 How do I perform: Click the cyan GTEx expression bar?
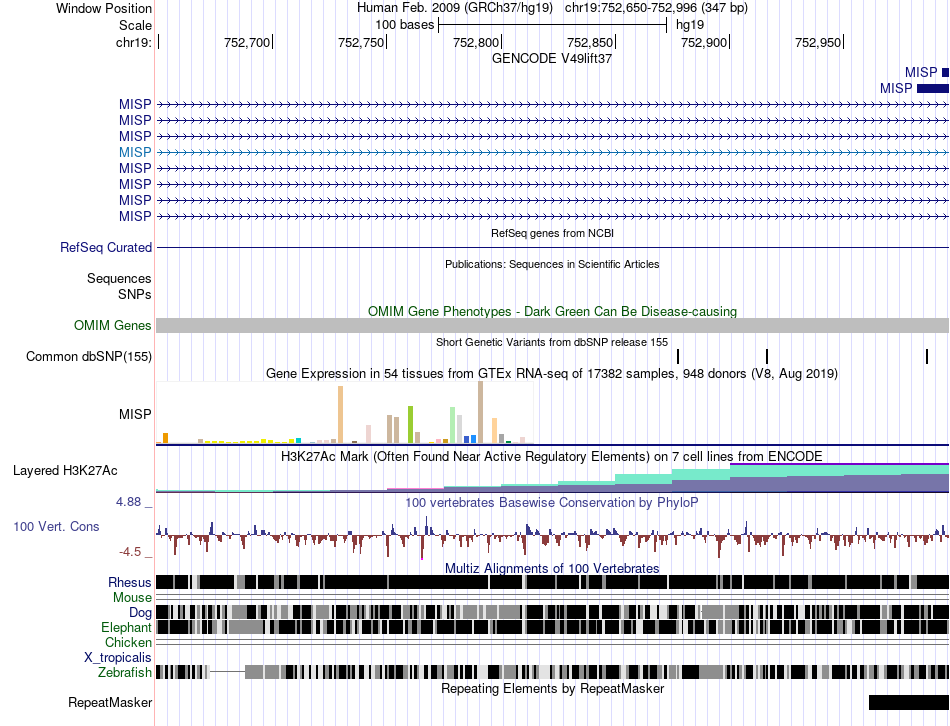pos(298,441)
